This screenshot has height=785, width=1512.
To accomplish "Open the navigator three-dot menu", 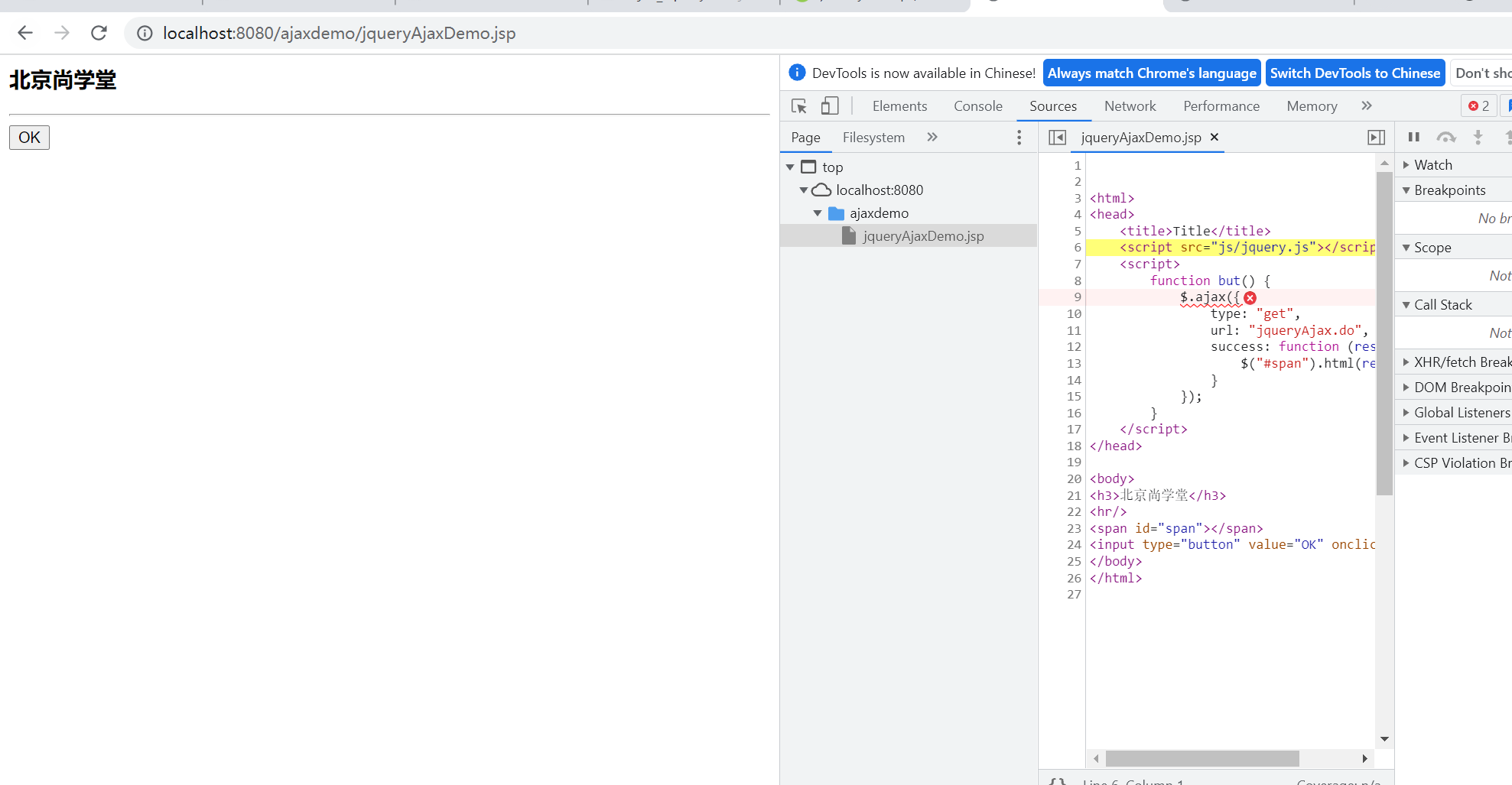I will coord(1019,138).
